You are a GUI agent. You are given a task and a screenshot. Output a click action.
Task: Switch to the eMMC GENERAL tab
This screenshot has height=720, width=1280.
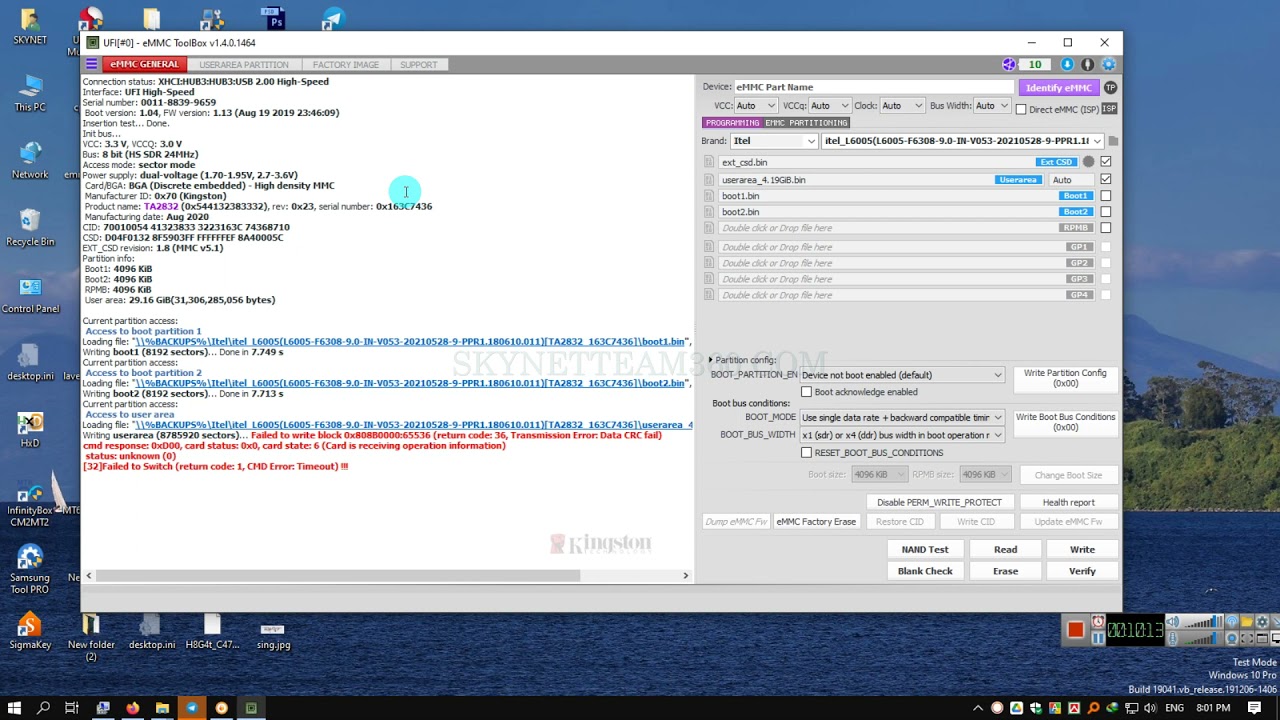tap(144, 64)
